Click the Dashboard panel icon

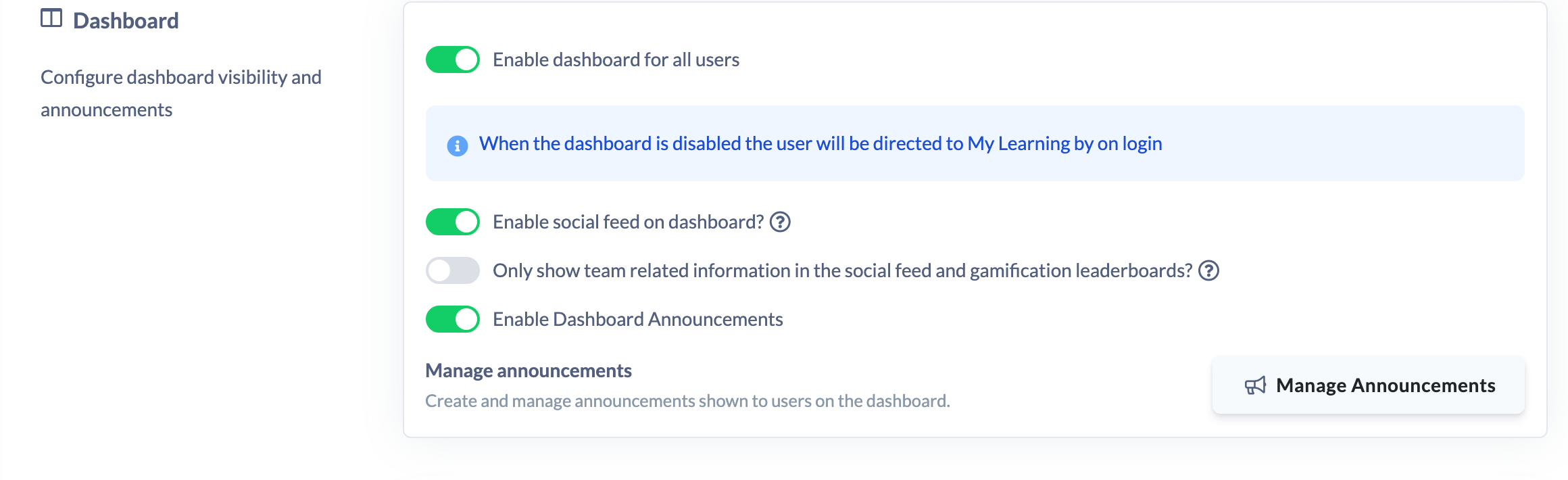[51, 18]
